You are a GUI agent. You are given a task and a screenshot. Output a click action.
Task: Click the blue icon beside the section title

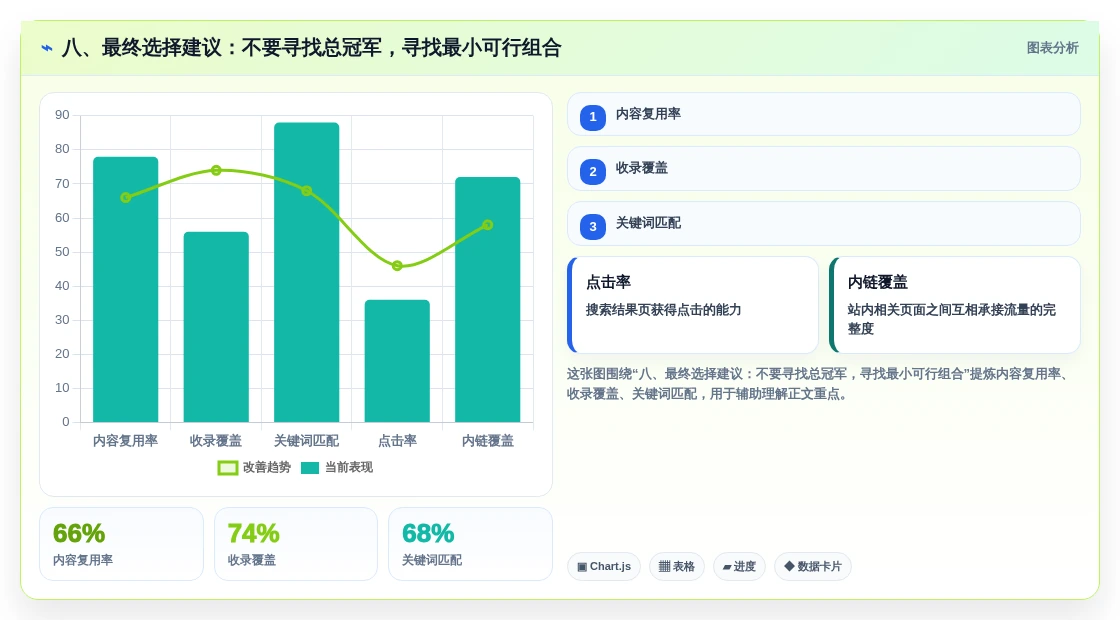[47, 48]
